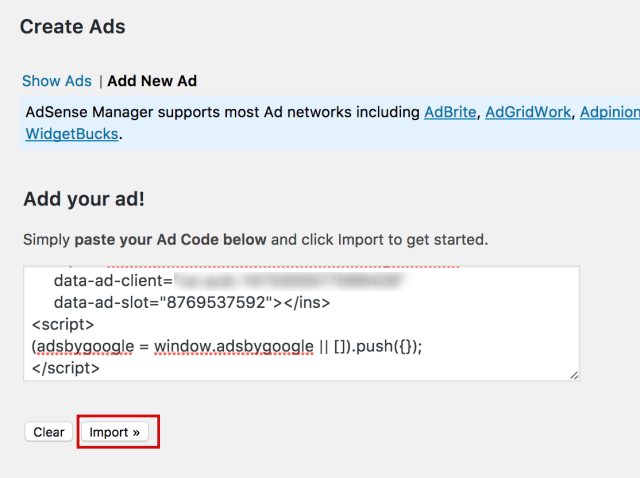Place cursor on the data-ad-slot code line

click(x=192, y=302)
